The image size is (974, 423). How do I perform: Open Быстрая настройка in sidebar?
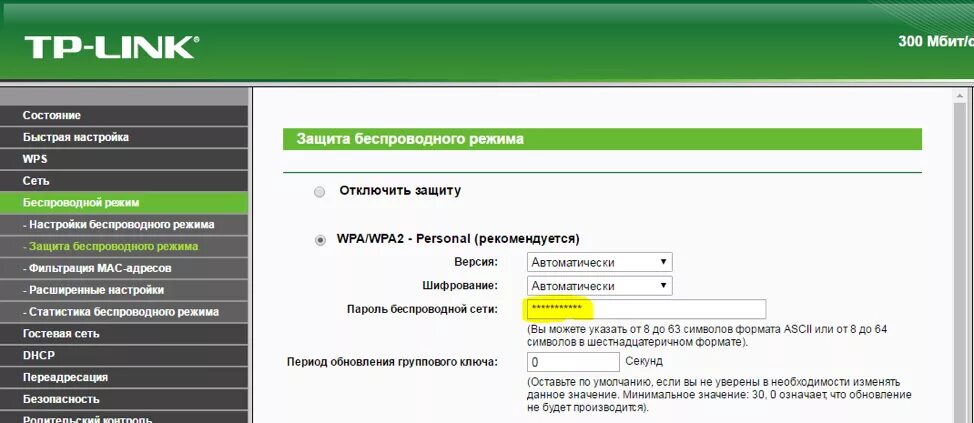pyautogui.click(x=124, y=137)
